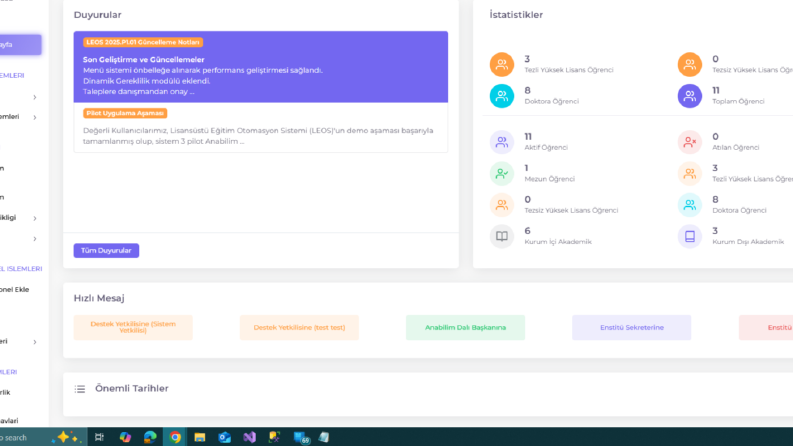Click 'Dinamik Gereklilik modülü eklendi.' line

tap(147, 81)
